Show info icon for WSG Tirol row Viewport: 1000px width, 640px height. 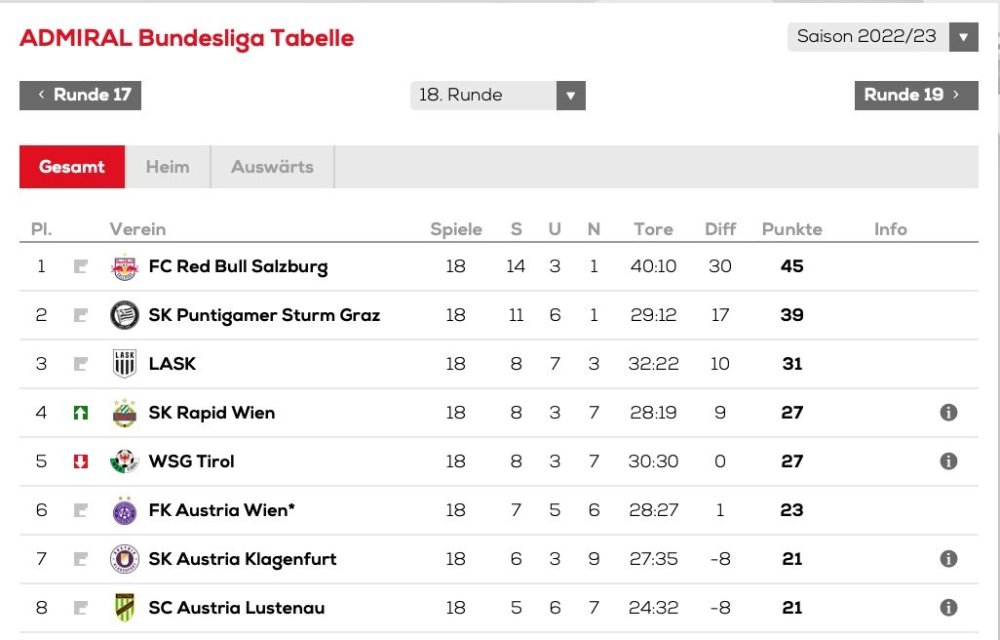948,462
